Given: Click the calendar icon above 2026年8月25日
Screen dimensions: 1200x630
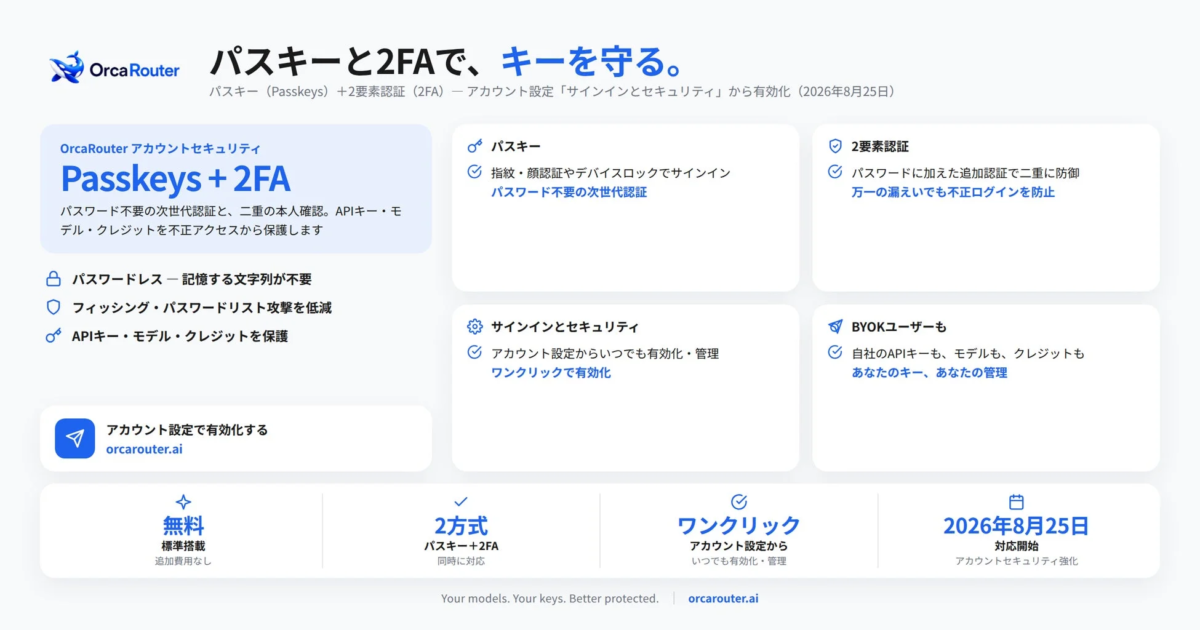Looking at the screenshot, I should click(1016, 502).
